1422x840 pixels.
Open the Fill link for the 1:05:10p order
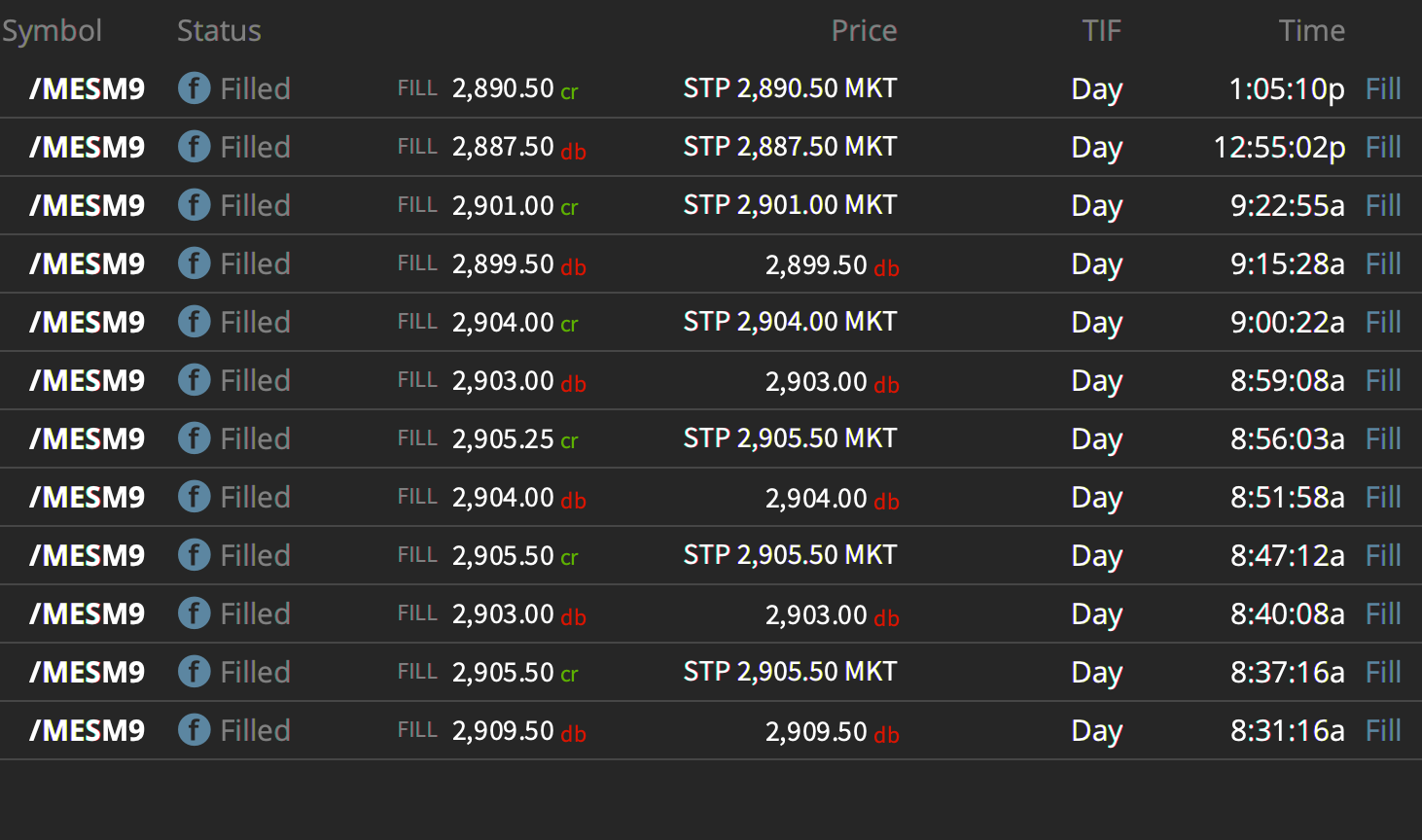pyautogui.click(x=1383, y=88)
